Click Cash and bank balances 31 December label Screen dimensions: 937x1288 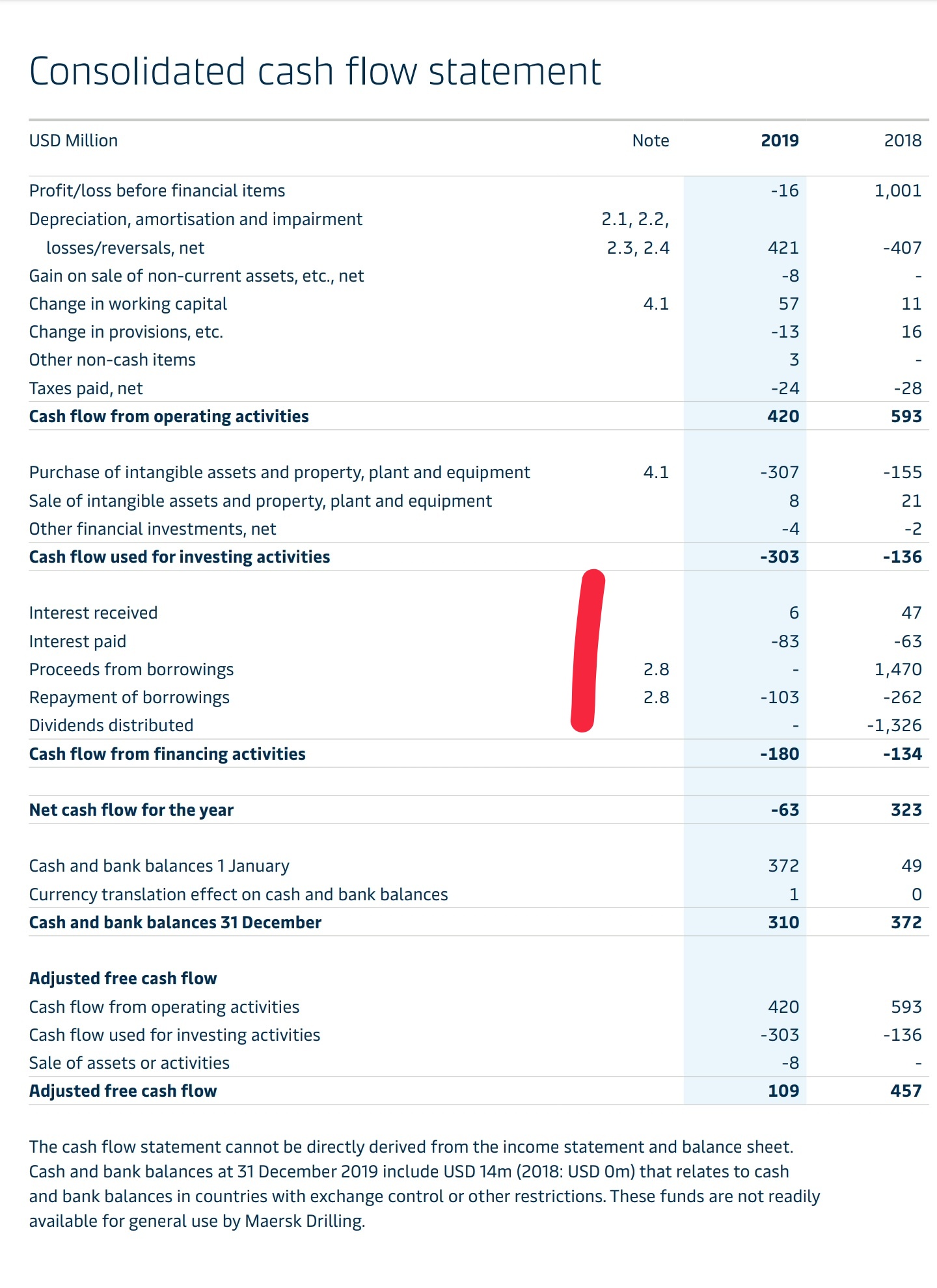(x=176, y=922)
